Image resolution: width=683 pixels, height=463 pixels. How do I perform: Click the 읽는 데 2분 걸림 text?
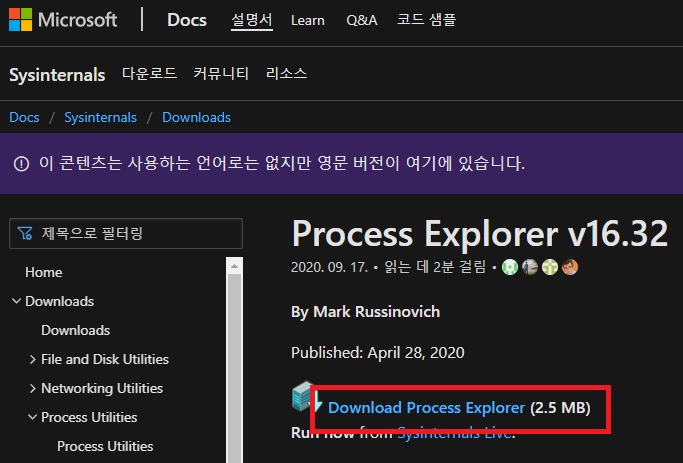click(435, 267)
